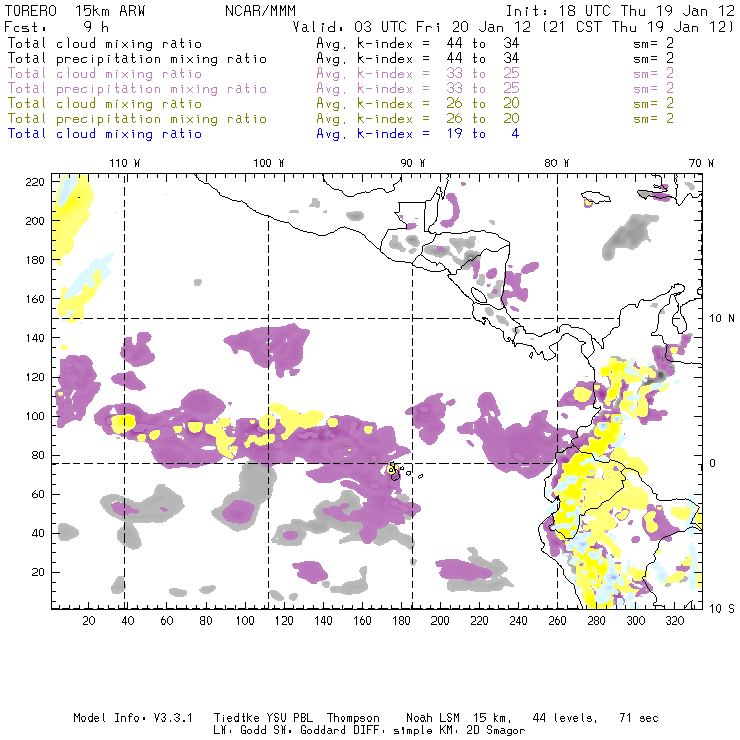Select the "80 W" longitude label
Viewport: 740px width, 740px height.
click(x=557, y=163)
